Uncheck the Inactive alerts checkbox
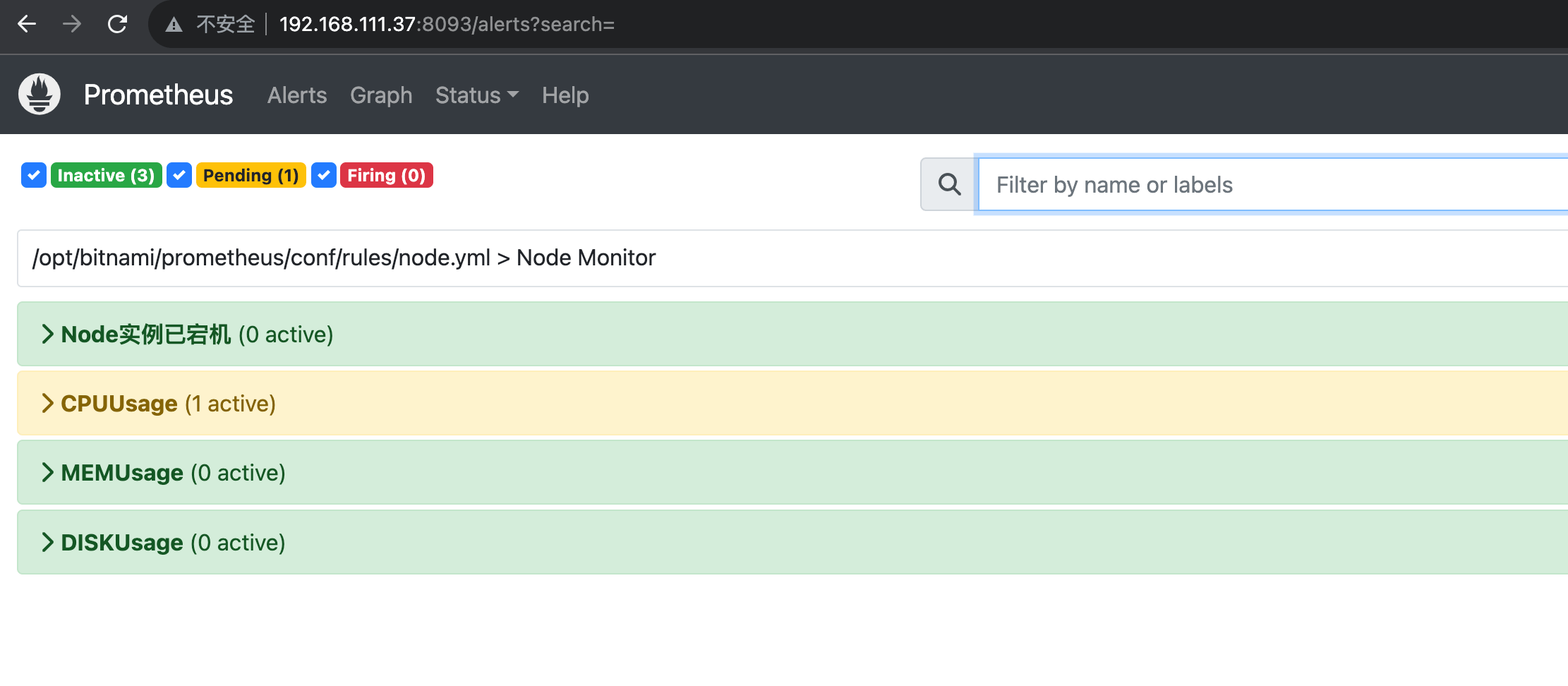The width and height of the screenshot is (1568, 686). (34, 175)
